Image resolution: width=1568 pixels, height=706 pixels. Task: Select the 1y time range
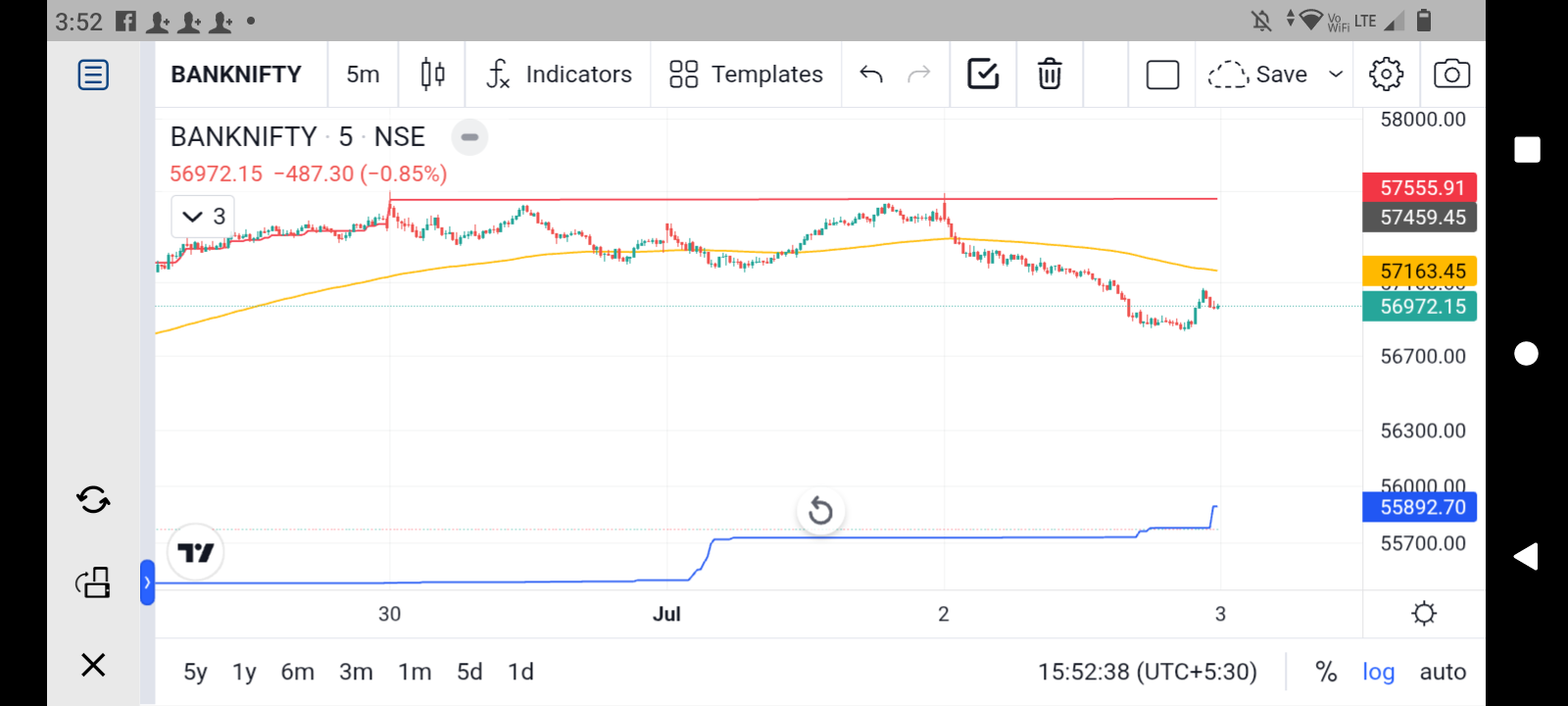click(x=244, y=672)
